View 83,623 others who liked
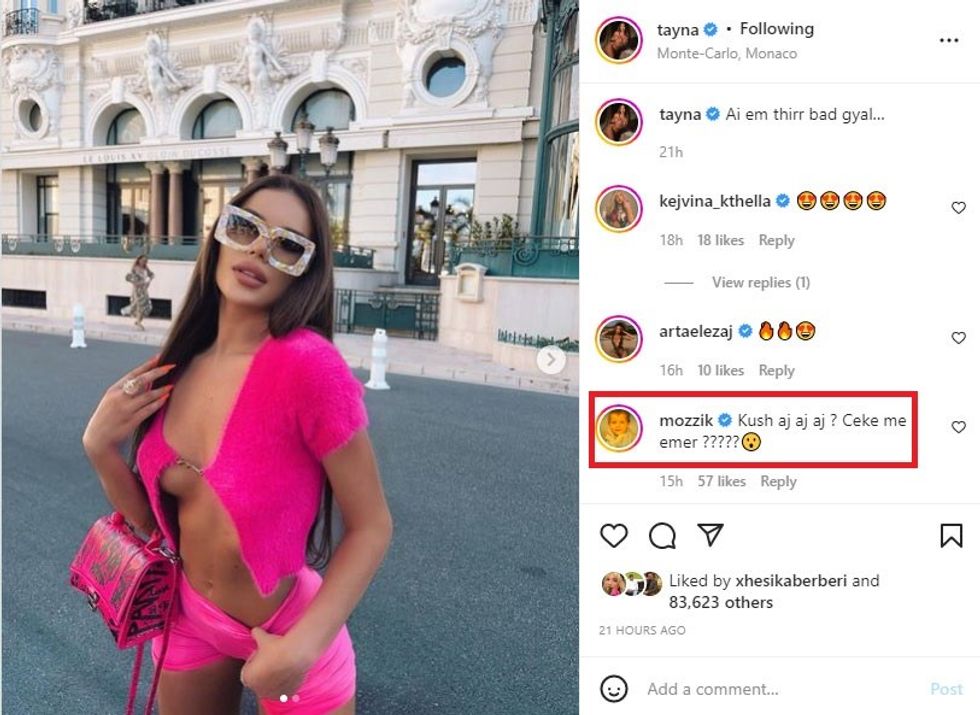Screen dimensions: 980x715 721,602
